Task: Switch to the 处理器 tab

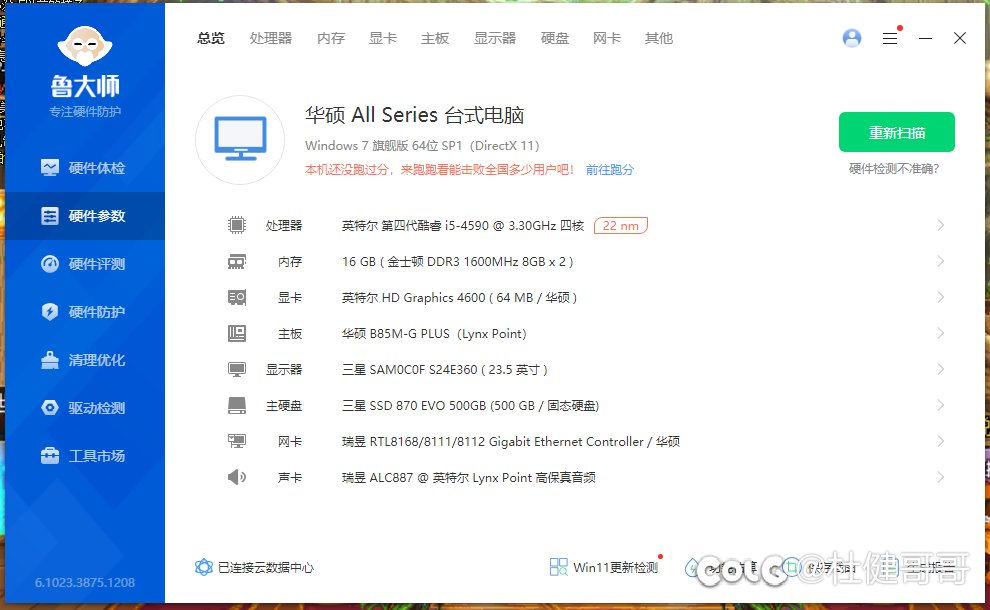Action: coord(271,39)
